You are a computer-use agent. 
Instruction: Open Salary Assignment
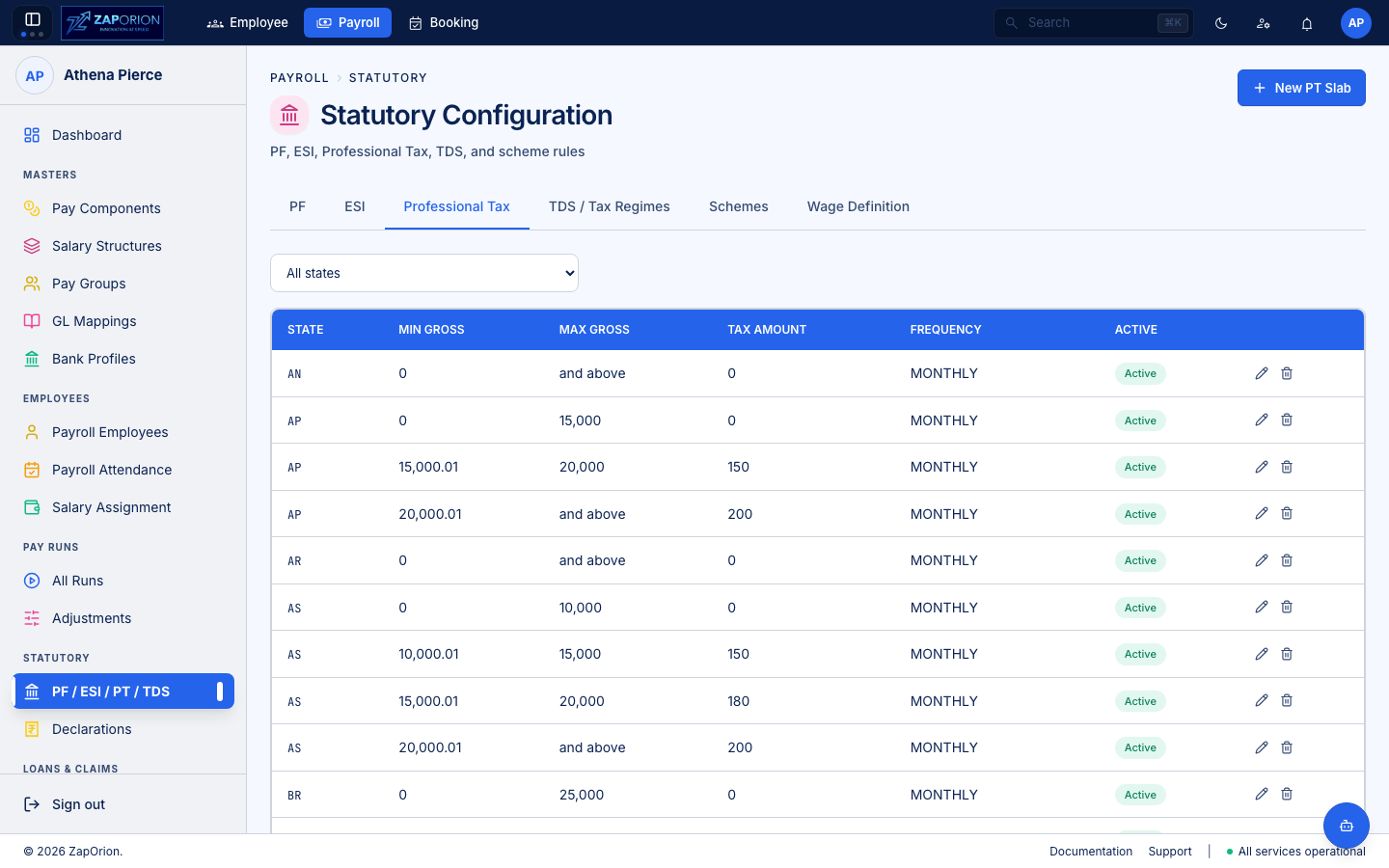tap(123, 507)
